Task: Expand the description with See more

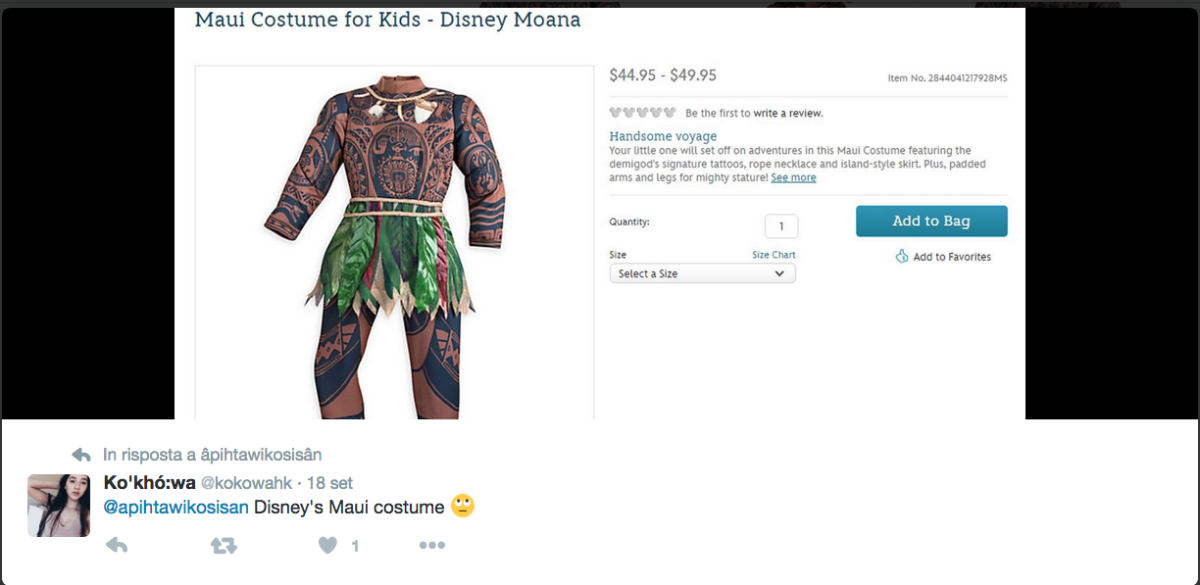Action: pyautogui.click(x=793, y=177)
